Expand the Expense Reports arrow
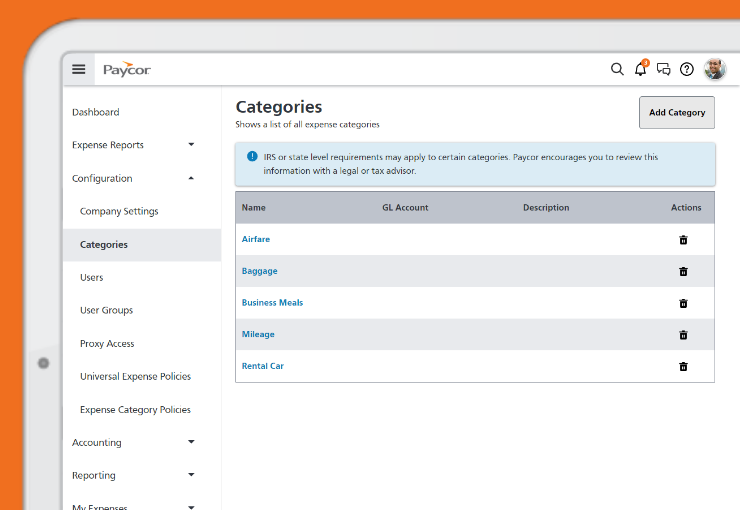 [191, 144]
